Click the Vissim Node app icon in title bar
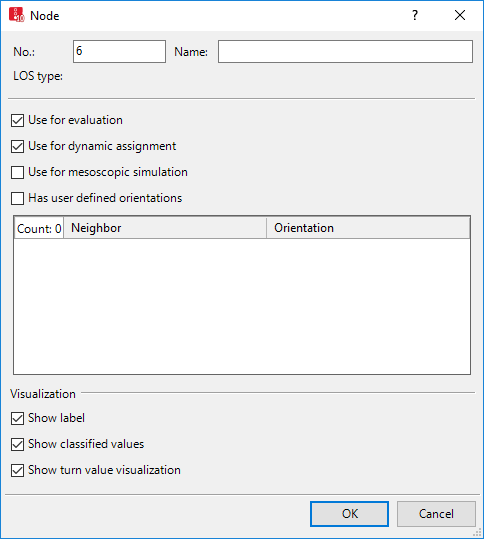Viewport: 484px width, 539px height. pyautogui.click(x=16, y=15)
